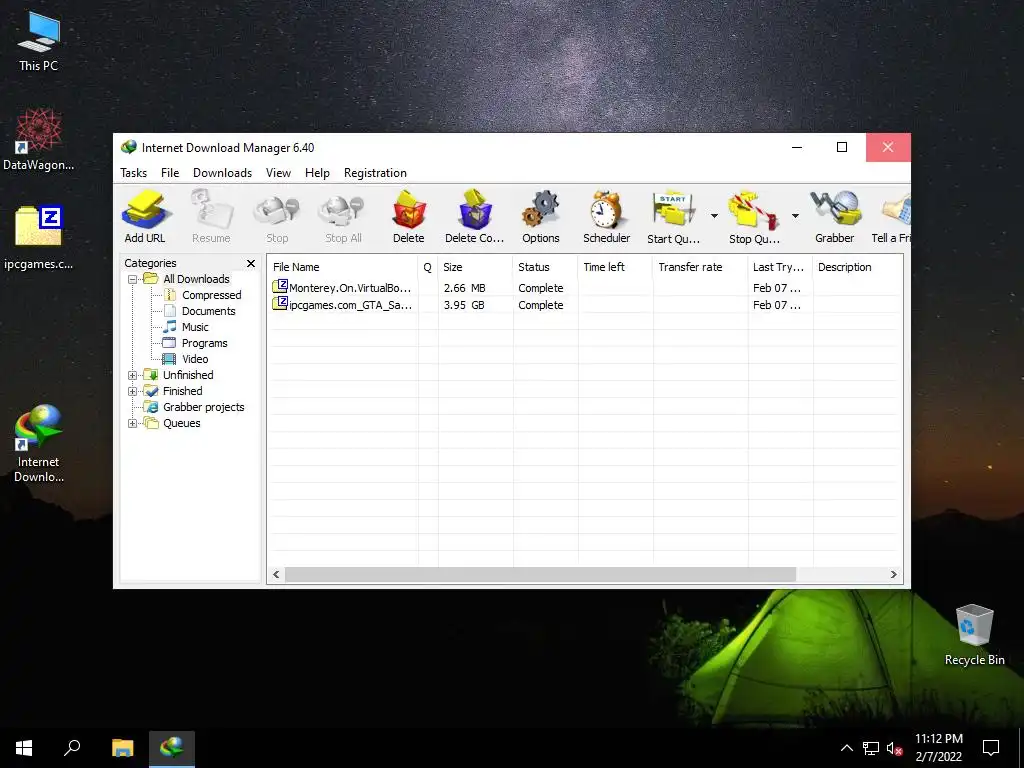Screen dimensions: 1024x768
Task: Click the Resume toolbar icon
Action: click(211, 217)
